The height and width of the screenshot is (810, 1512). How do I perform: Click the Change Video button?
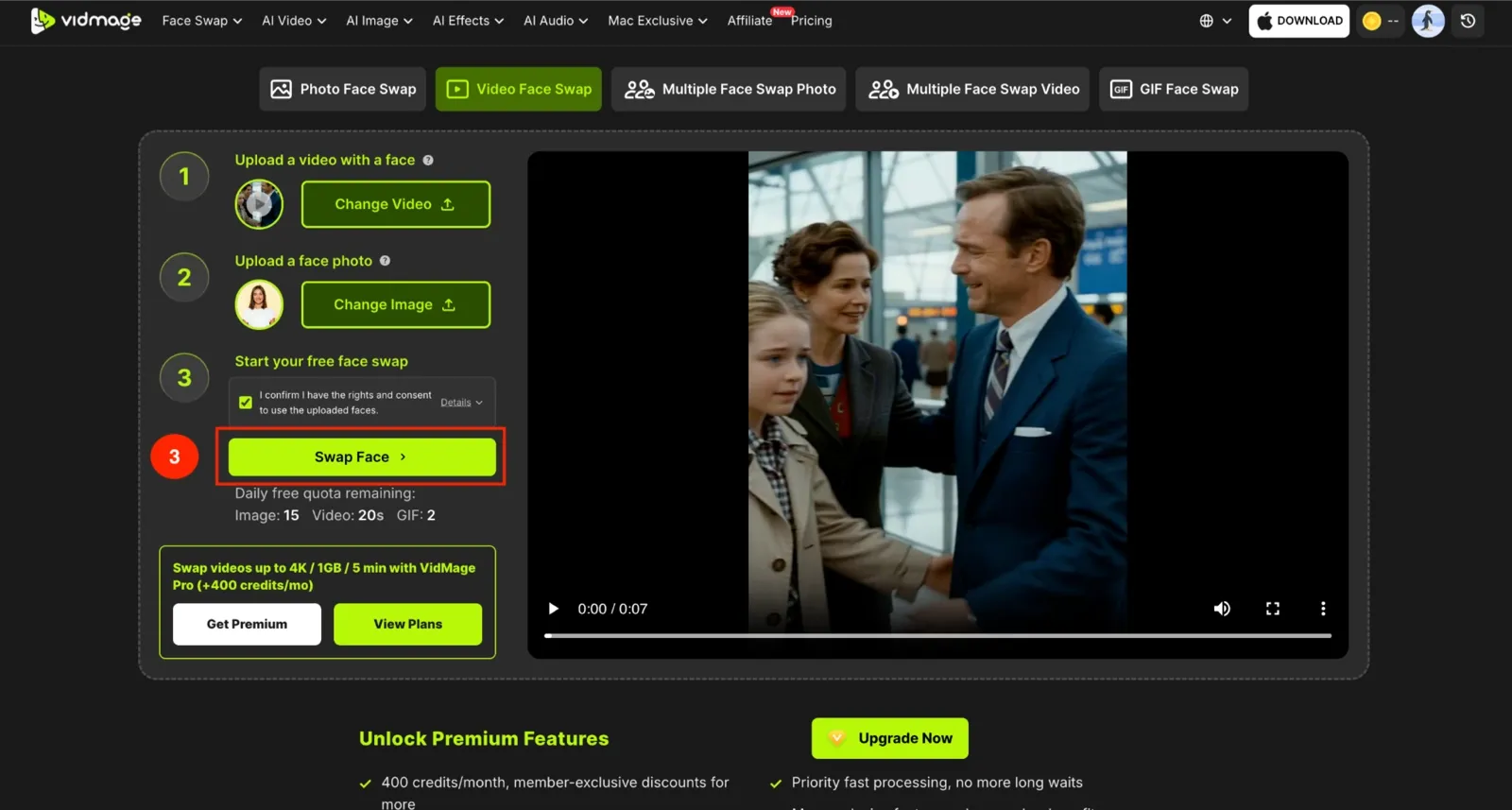point(395,204)
